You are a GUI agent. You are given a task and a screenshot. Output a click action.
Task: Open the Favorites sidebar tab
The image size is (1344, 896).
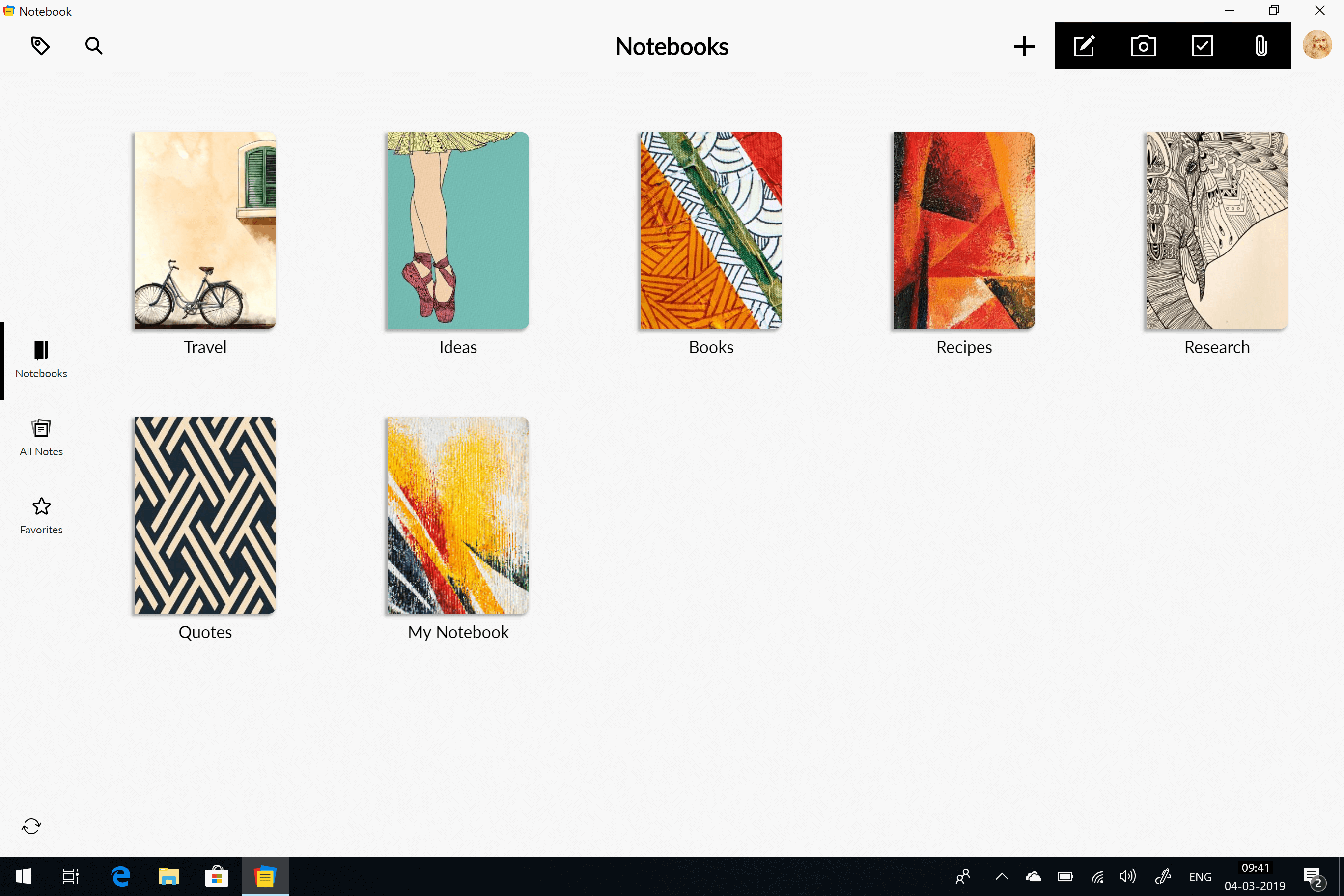point(41,516)
